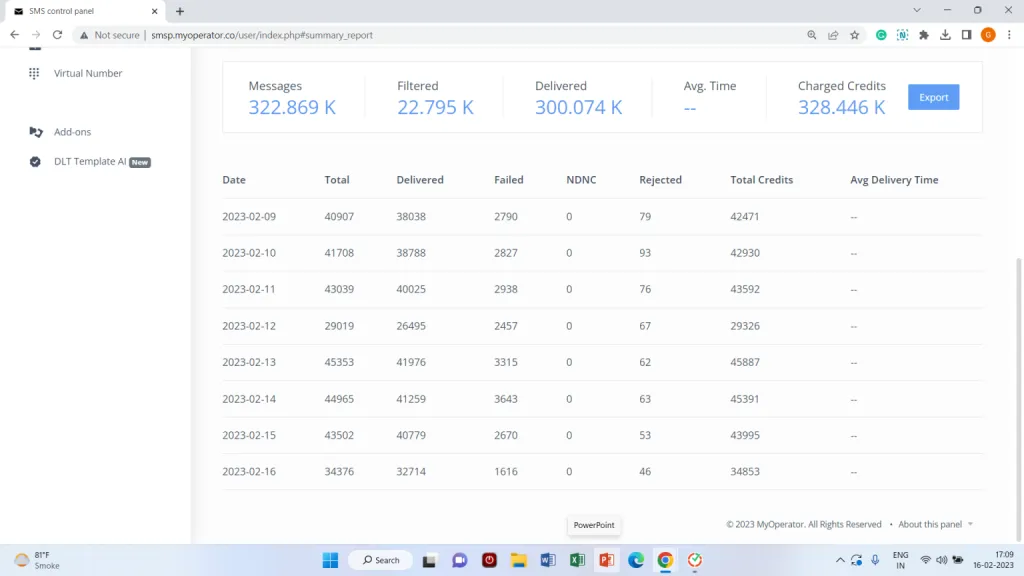Open the tab search dropdown chevron
The width and height of the screenshot is (1024, 576).
[x=917, y=10]
